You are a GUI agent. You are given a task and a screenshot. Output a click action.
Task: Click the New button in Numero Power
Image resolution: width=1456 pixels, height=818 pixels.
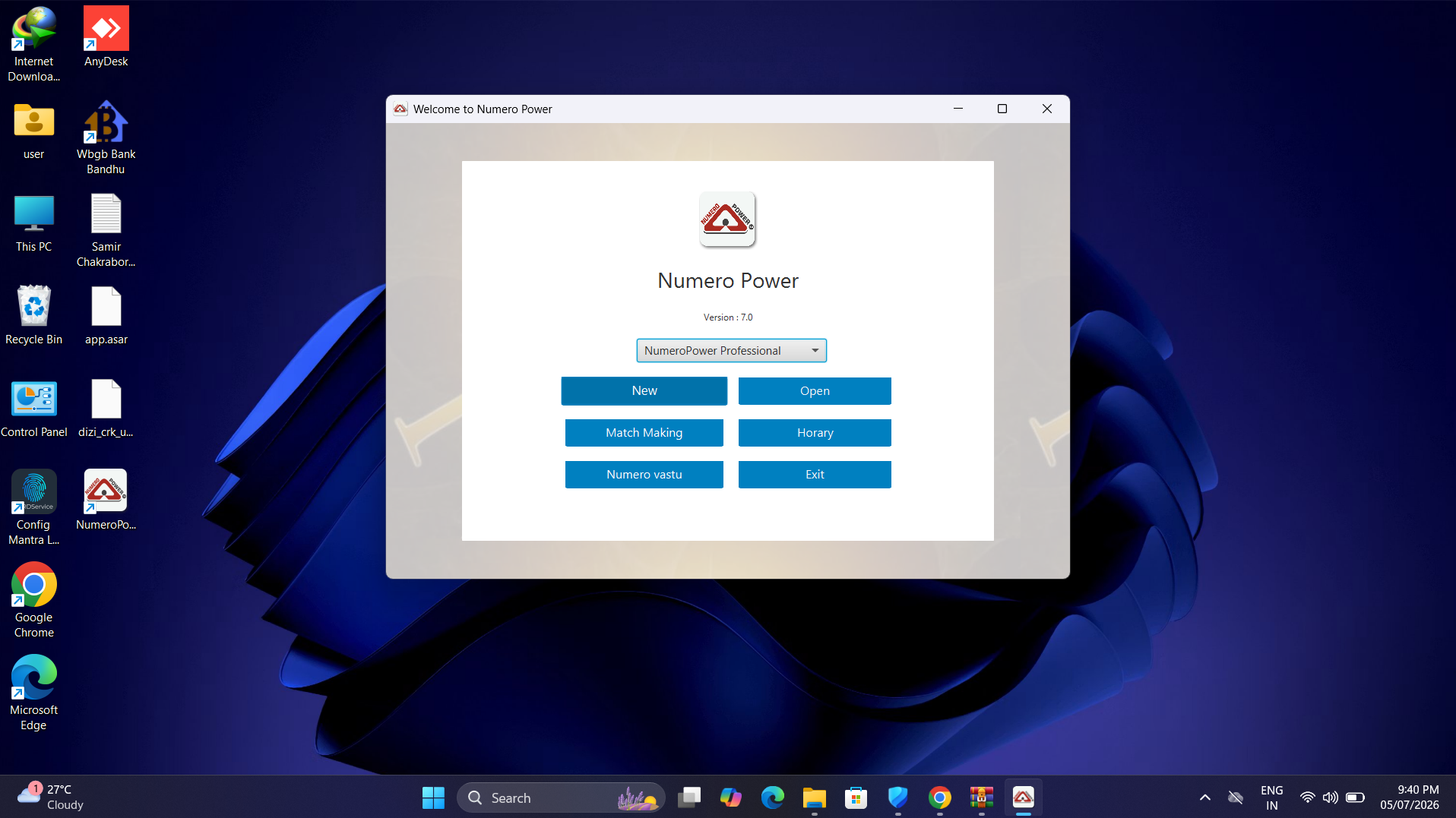pyautogui.click(x=644, y=390)
